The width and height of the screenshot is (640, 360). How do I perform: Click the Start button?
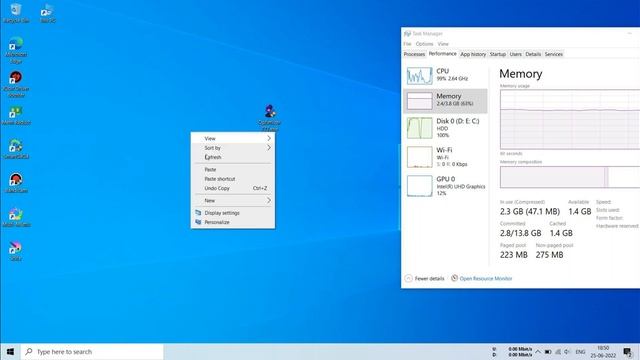click(10, 351)
